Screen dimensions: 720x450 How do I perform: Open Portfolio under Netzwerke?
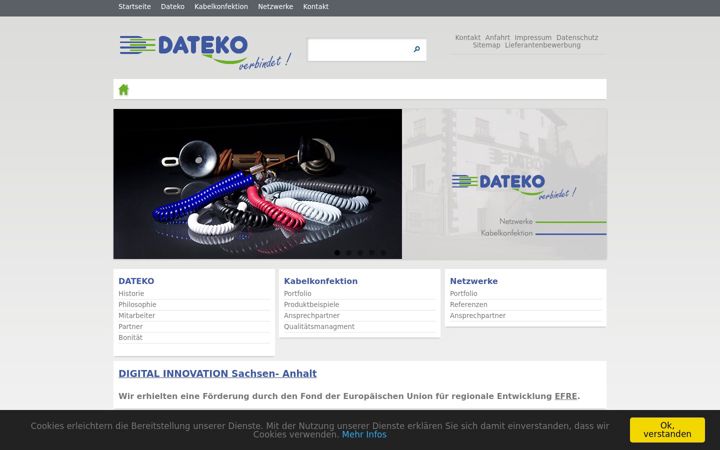coord(463,293)
